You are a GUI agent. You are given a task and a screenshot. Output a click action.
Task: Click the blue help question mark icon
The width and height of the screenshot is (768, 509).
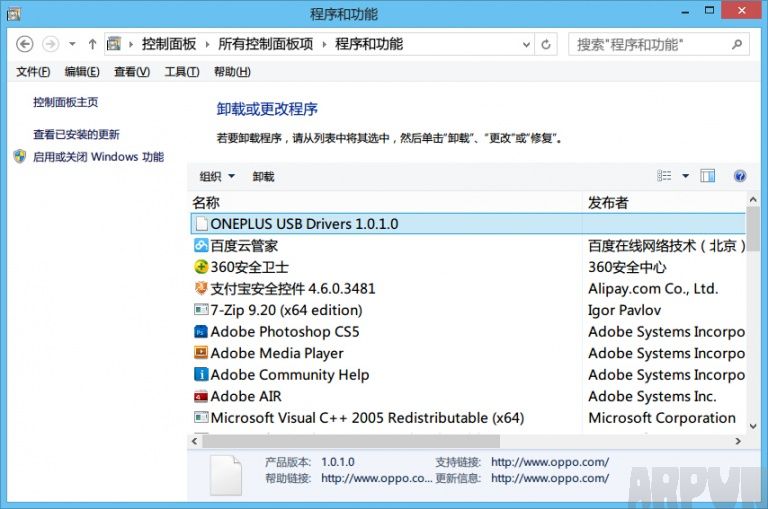740,176
